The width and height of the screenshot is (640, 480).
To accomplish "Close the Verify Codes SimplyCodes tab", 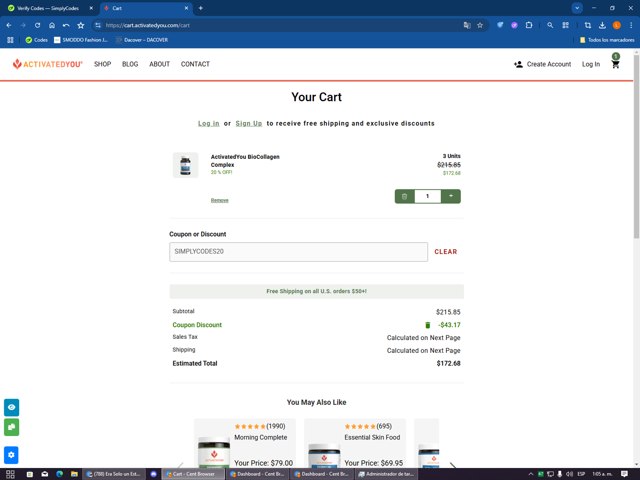I will (91, 8).
